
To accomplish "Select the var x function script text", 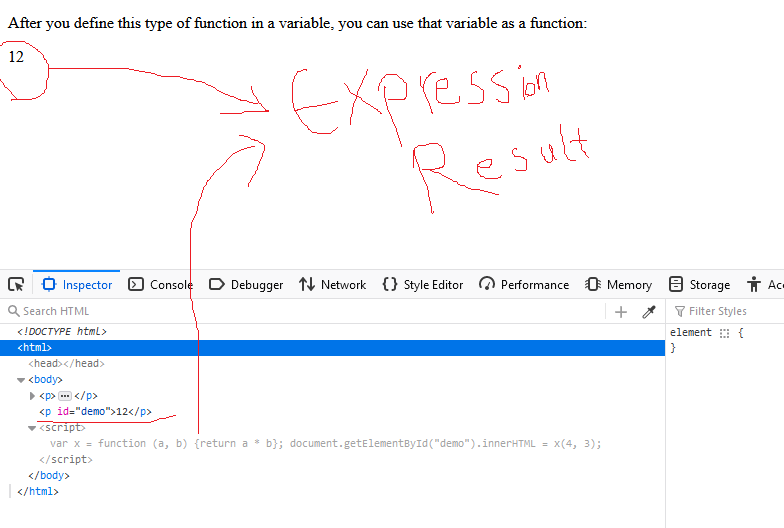I will pos(325,444).
